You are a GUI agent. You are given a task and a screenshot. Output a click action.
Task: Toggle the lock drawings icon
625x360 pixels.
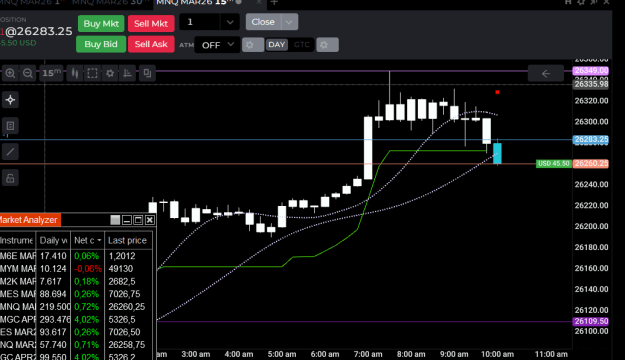pos(10,178)
